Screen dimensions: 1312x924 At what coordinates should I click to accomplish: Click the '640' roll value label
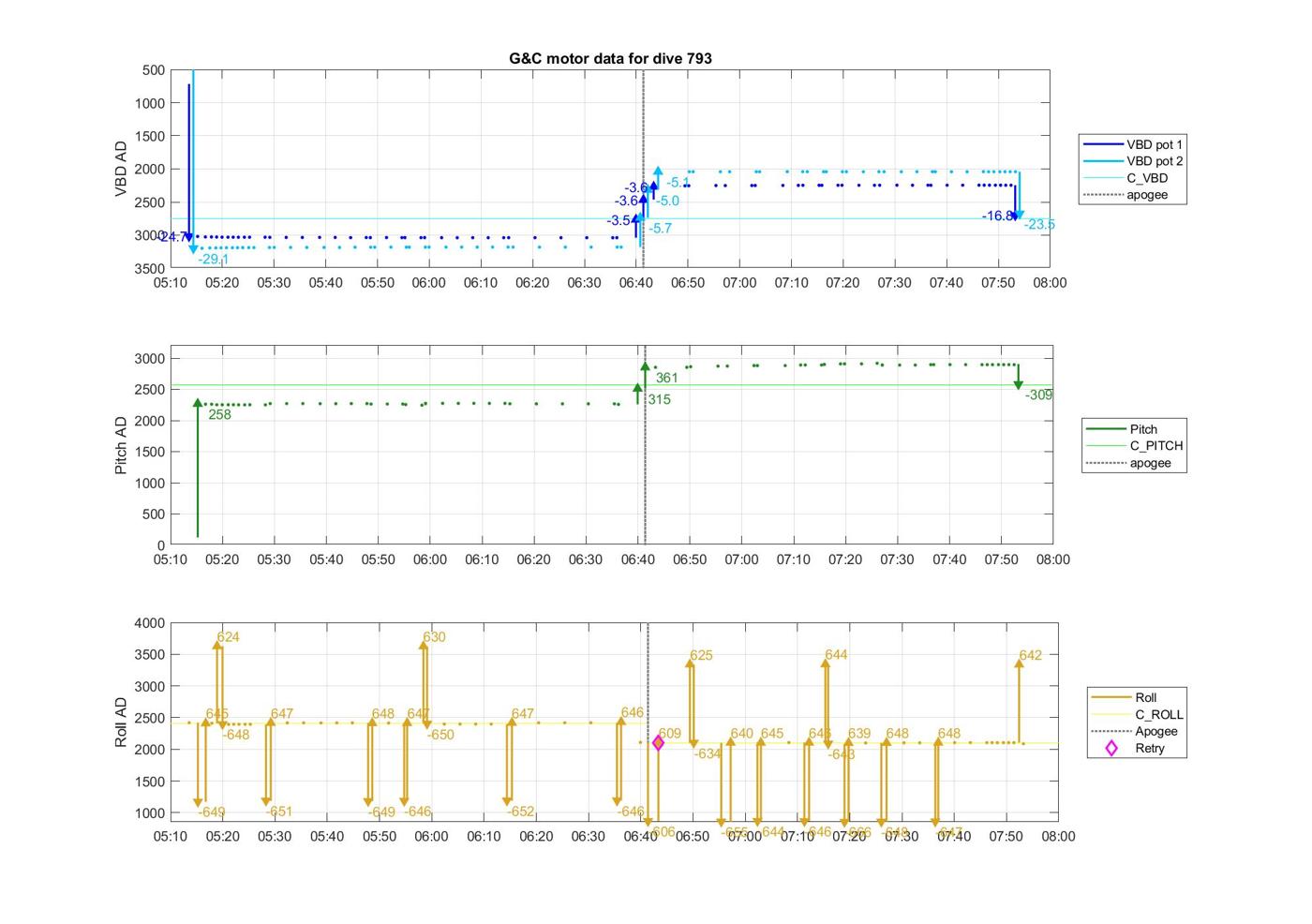point(741,735)
